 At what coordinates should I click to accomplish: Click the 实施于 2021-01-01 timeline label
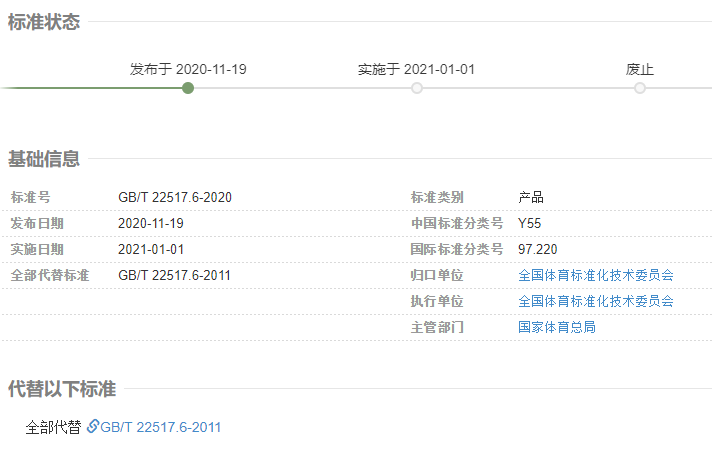click(416, 69)
